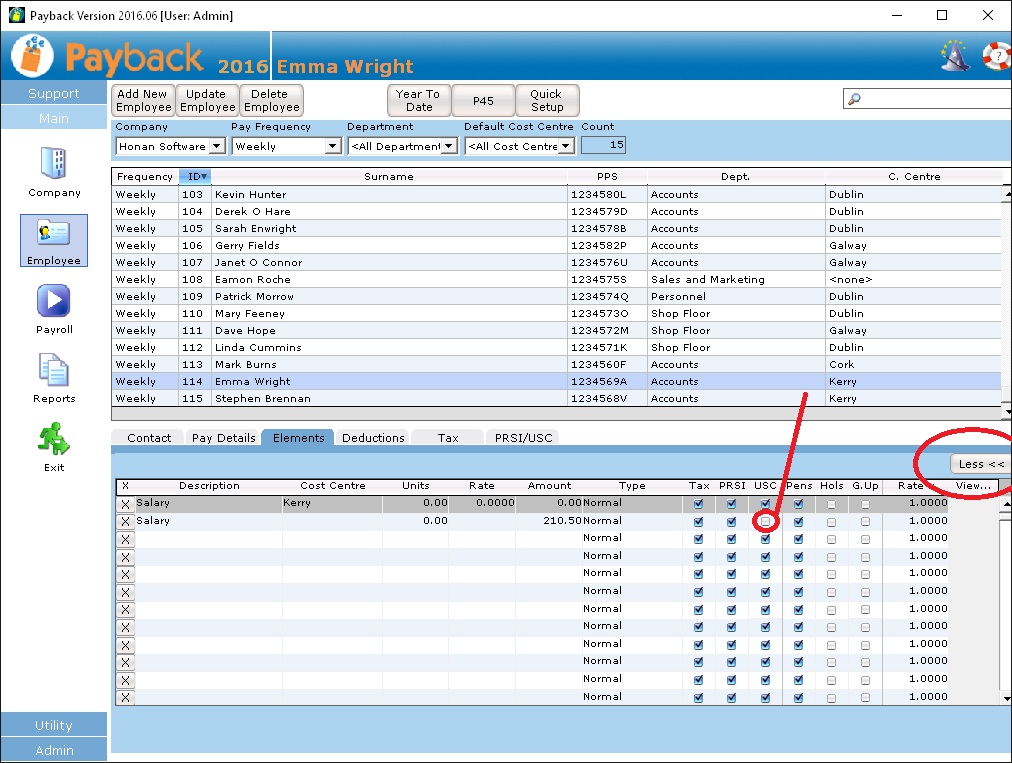Open the Payroll module icon

click(x=54, y=302)
